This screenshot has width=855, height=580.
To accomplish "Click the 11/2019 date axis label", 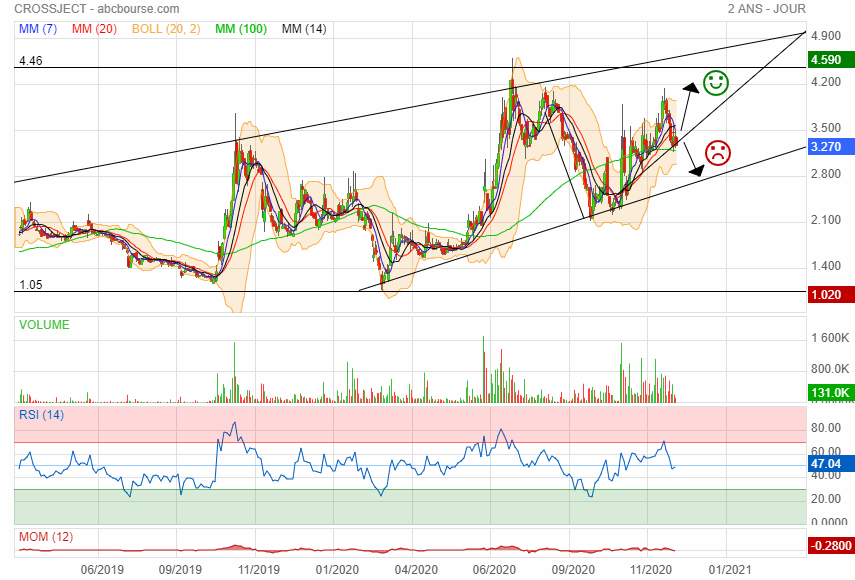I will tap(258, 570).
